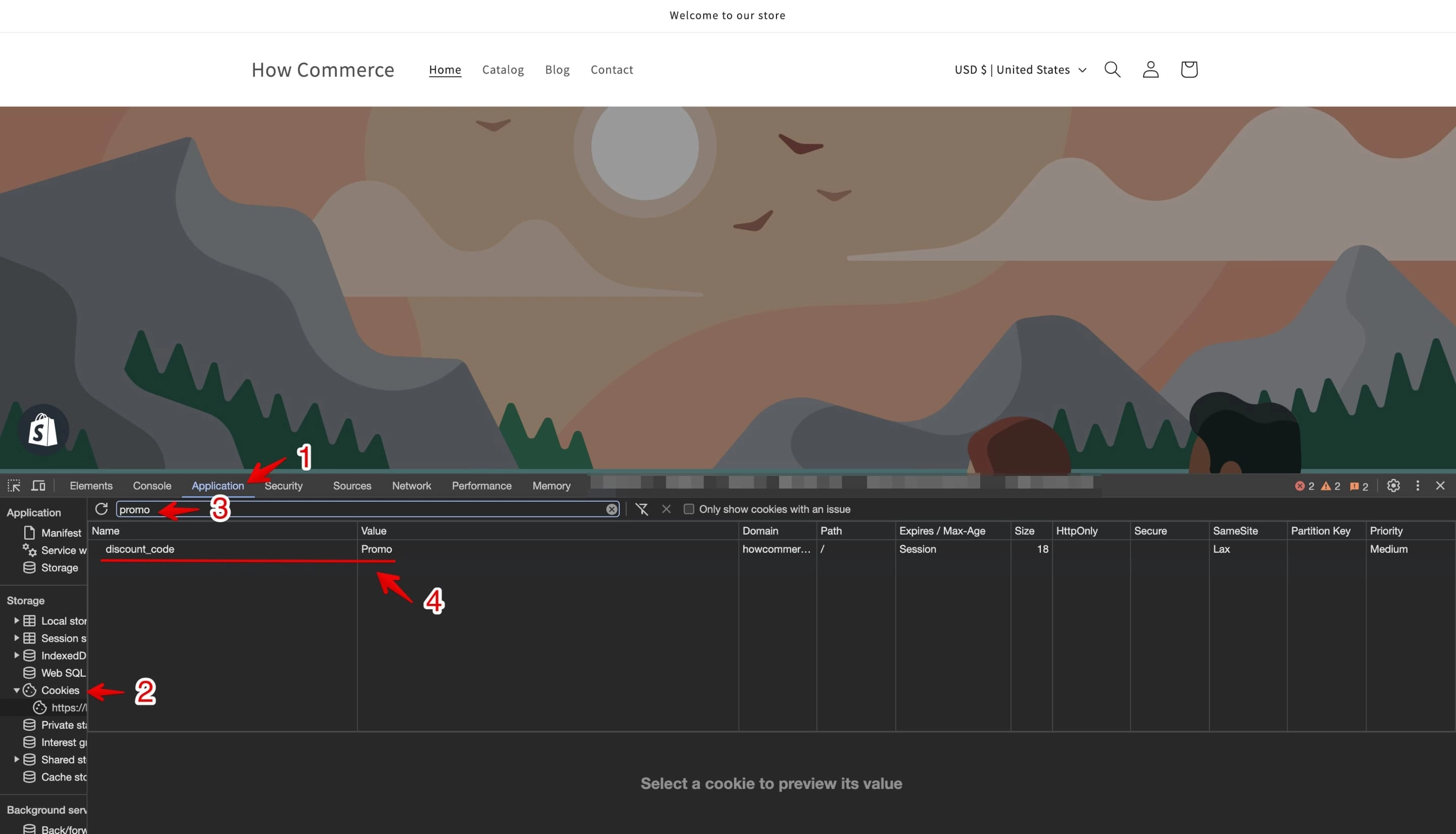Click the How Commerce store logo
This screenshot has height=834, width=1456.
point(323,69)
